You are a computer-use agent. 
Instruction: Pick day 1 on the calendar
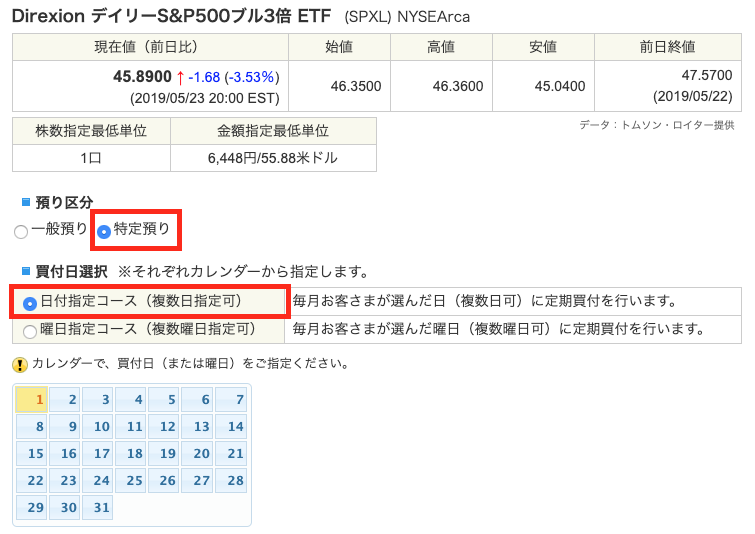click(32, 400)
